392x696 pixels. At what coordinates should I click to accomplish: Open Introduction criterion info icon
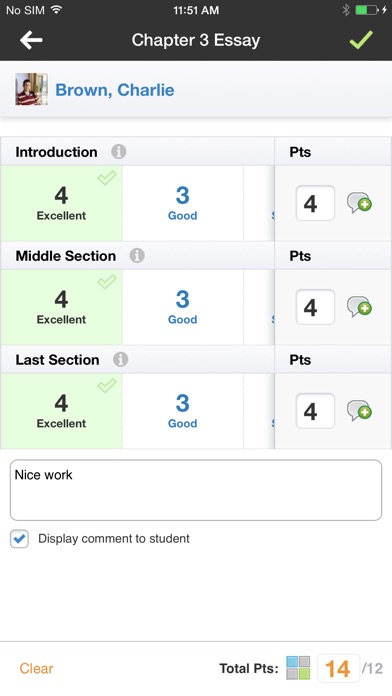coord(119,152)
